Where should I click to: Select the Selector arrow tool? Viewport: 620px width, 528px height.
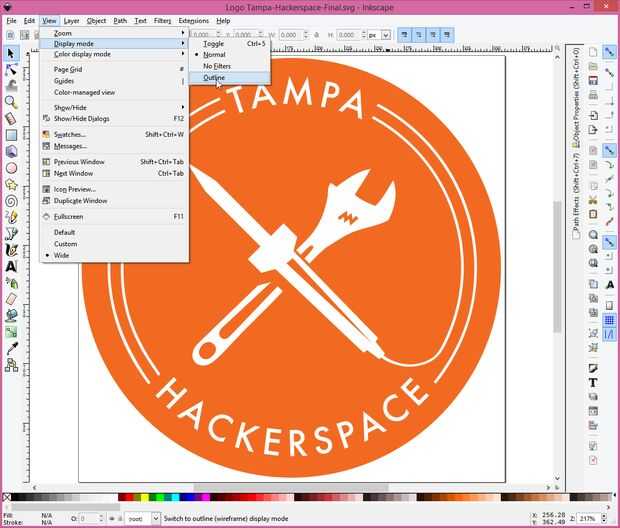[11, 53]
